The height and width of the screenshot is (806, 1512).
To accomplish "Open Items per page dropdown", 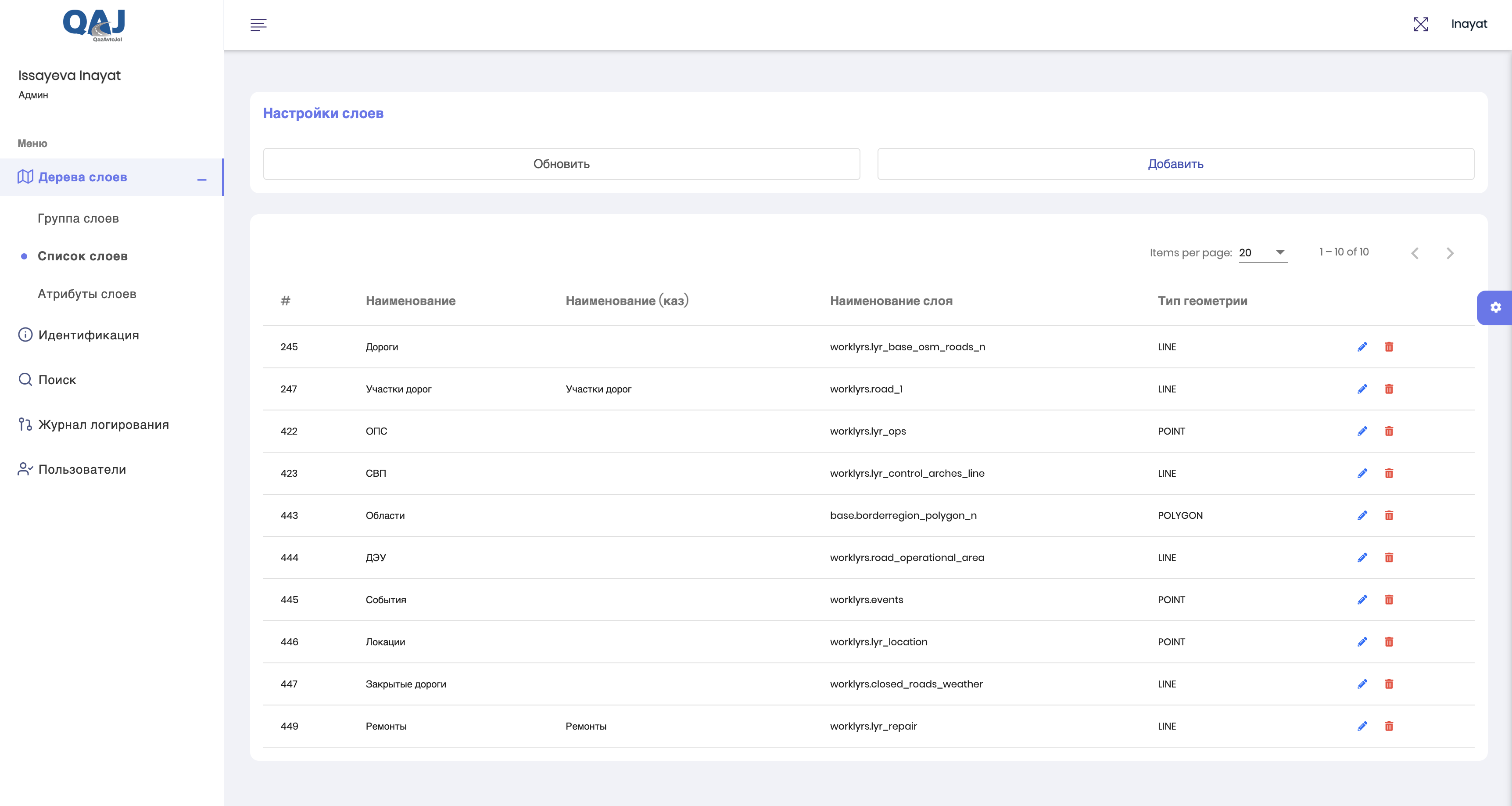I will pyautogui.click(x=1262, y=252).
